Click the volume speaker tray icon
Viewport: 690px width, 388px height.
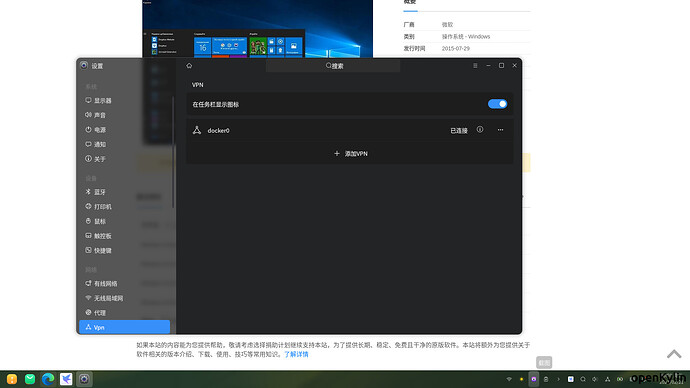point(595,379)
